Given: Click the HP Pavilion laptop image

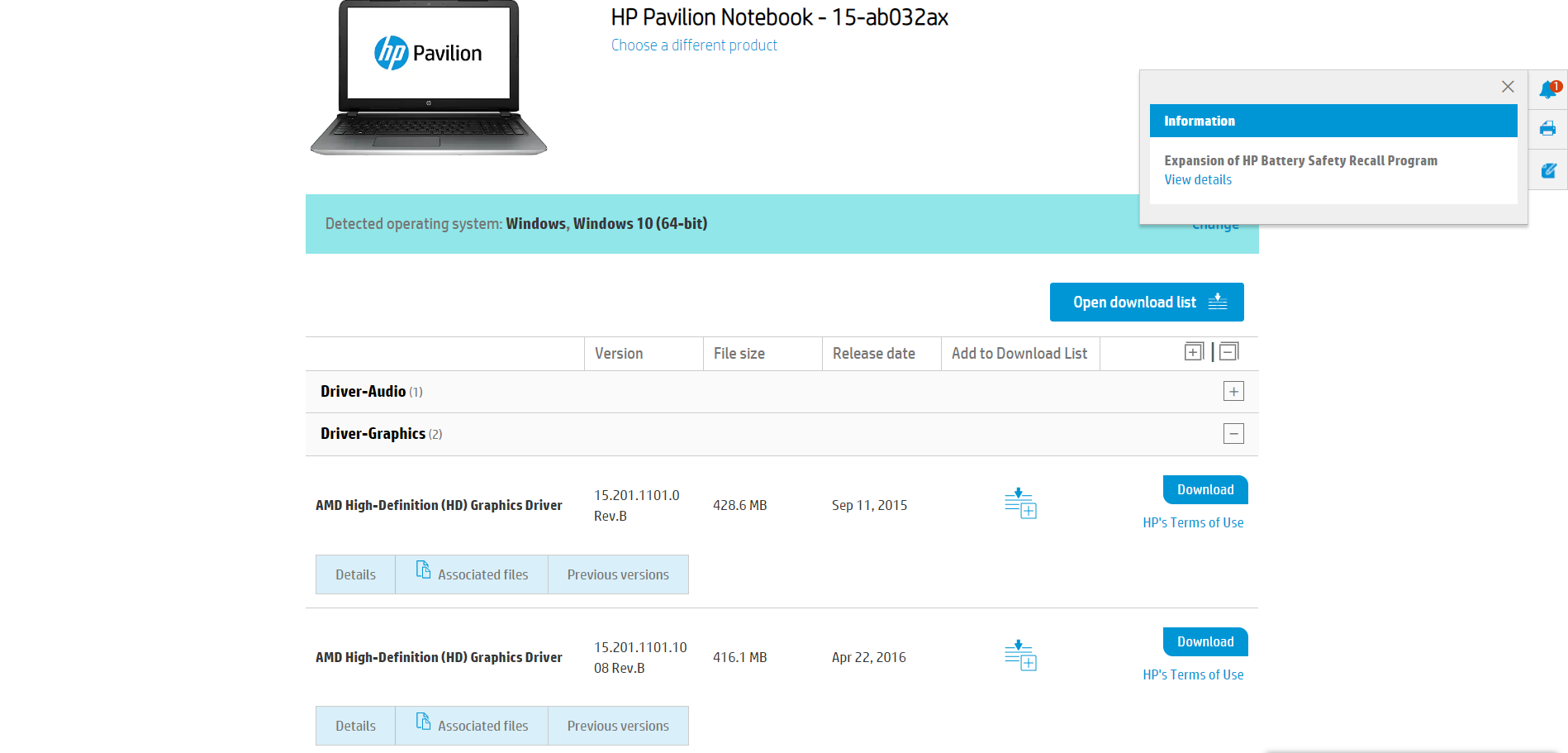Looking at the screenshot, I should [x=428, y=79].
